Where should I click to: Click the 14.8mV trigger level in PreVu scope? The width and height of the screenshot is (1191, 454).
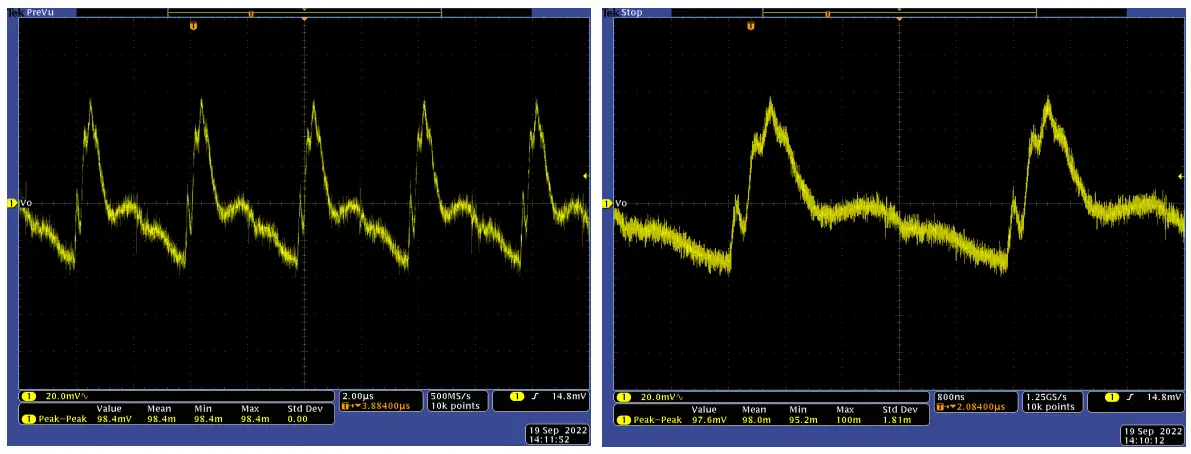[x=569, y=396]
